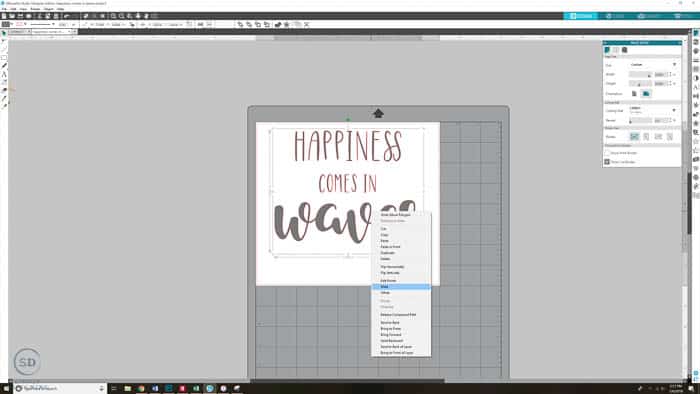
Task: Select the Text tool in left toolbar
Action: (x=4, y=74)
